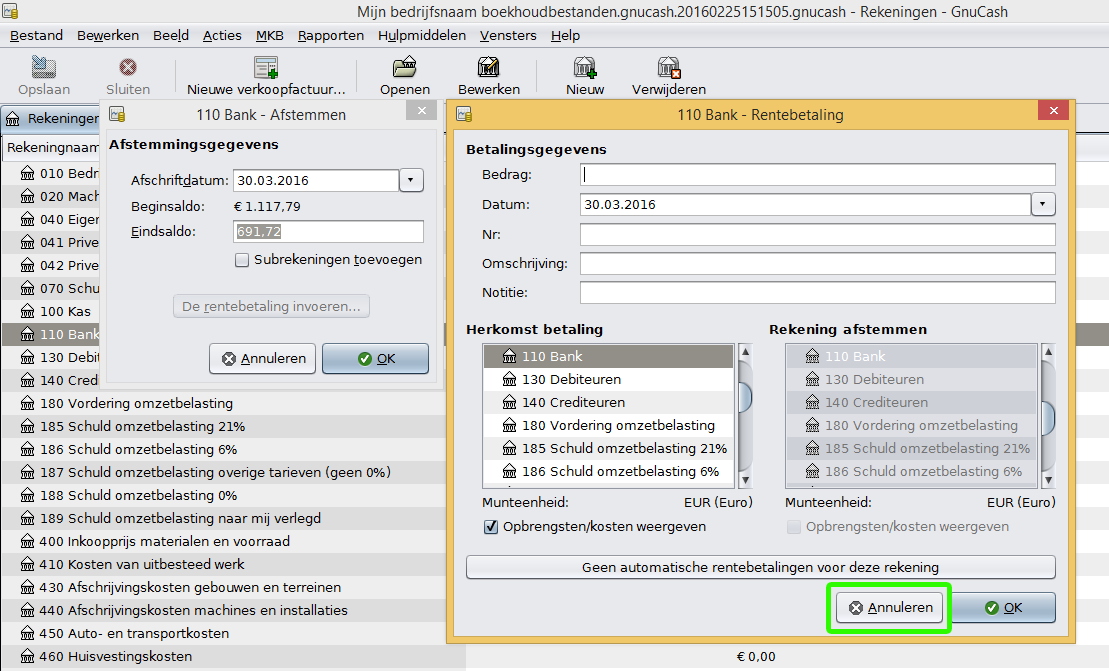The width and height of the screenshot is (1109, 671).
Task: Click OK in Rentebetaling dialog
Action: click(x=1003, y=607)
